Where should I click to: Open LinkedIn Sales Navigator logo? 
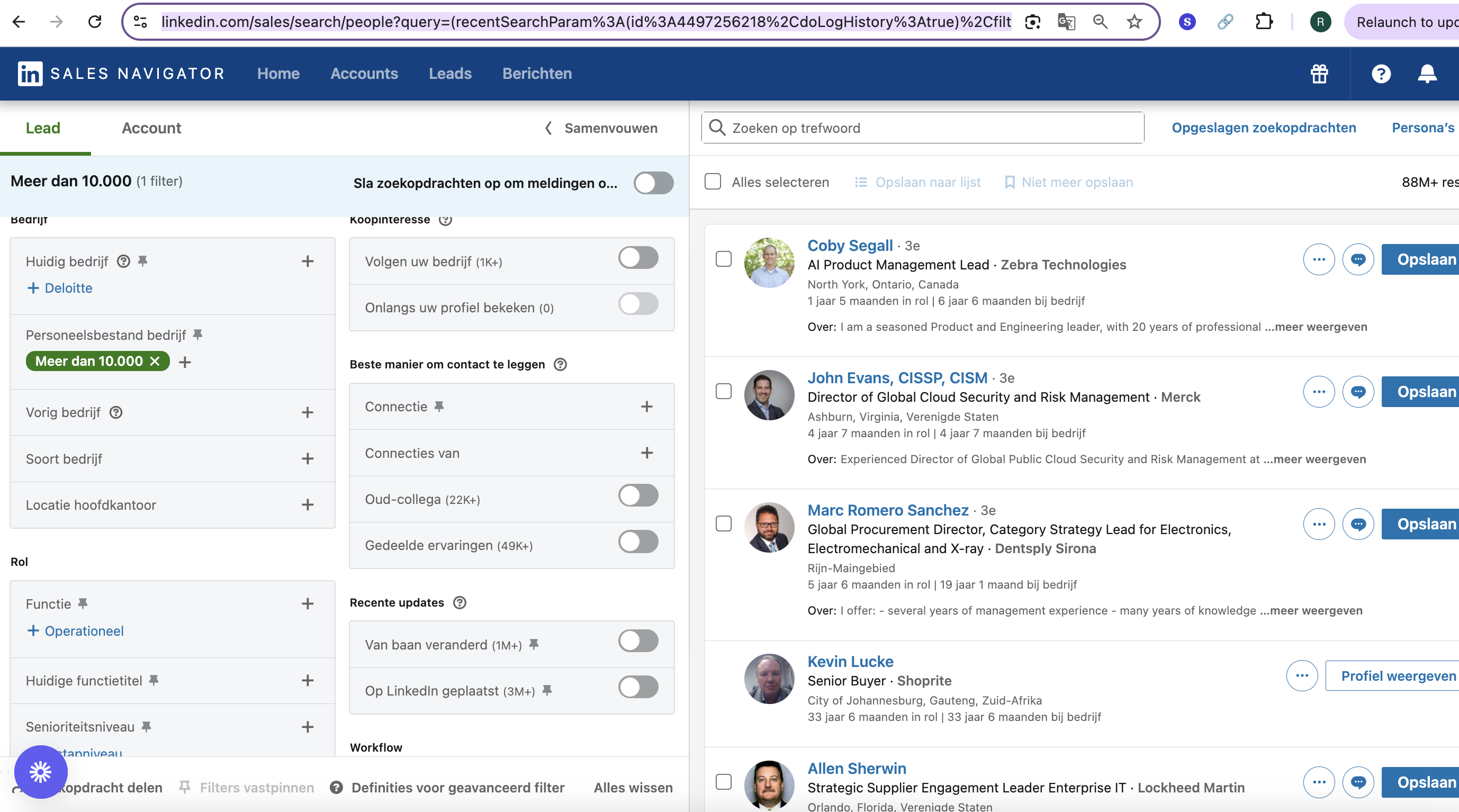[121, 74]
